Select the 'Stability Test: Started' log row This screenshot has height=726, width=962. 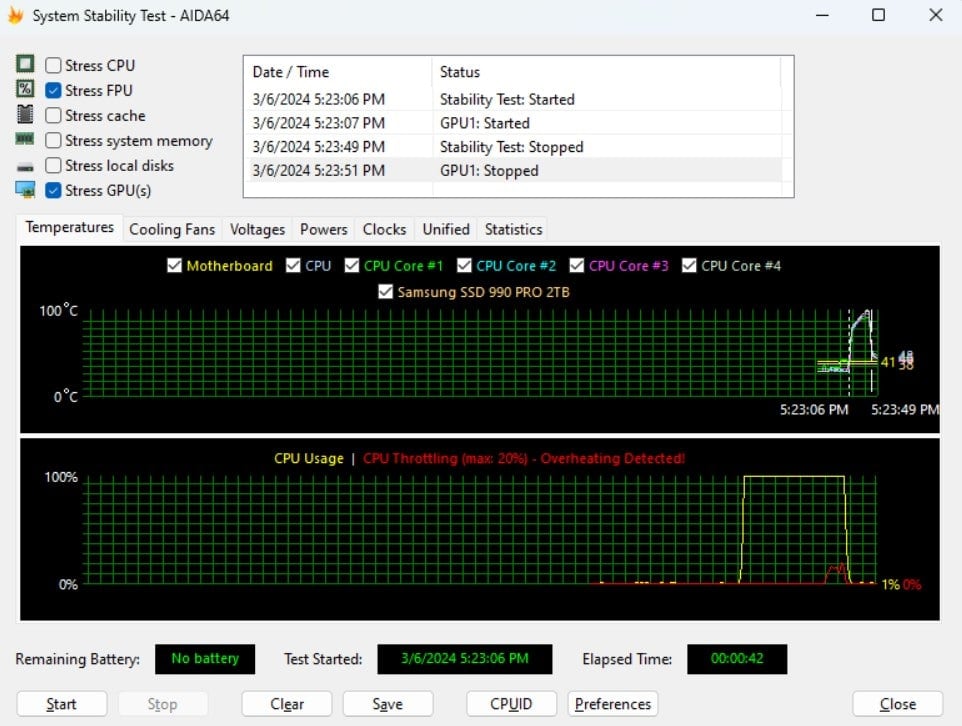point(514,99)
